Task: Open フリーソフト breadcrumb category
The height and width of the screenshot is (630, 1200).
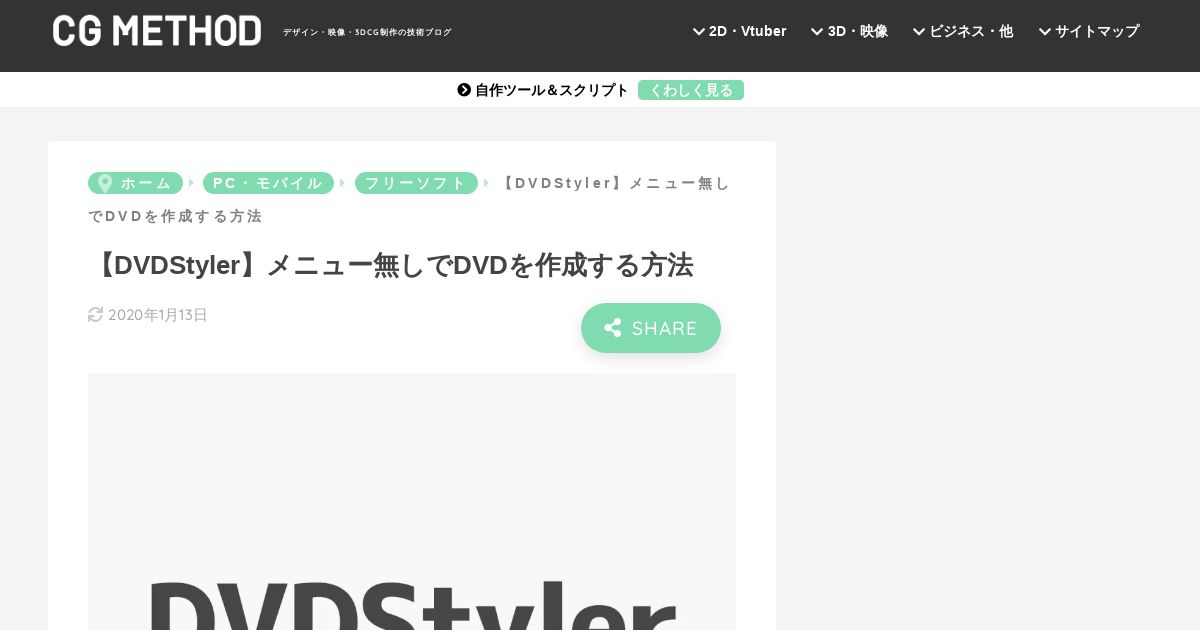Action: click(416, 183)
